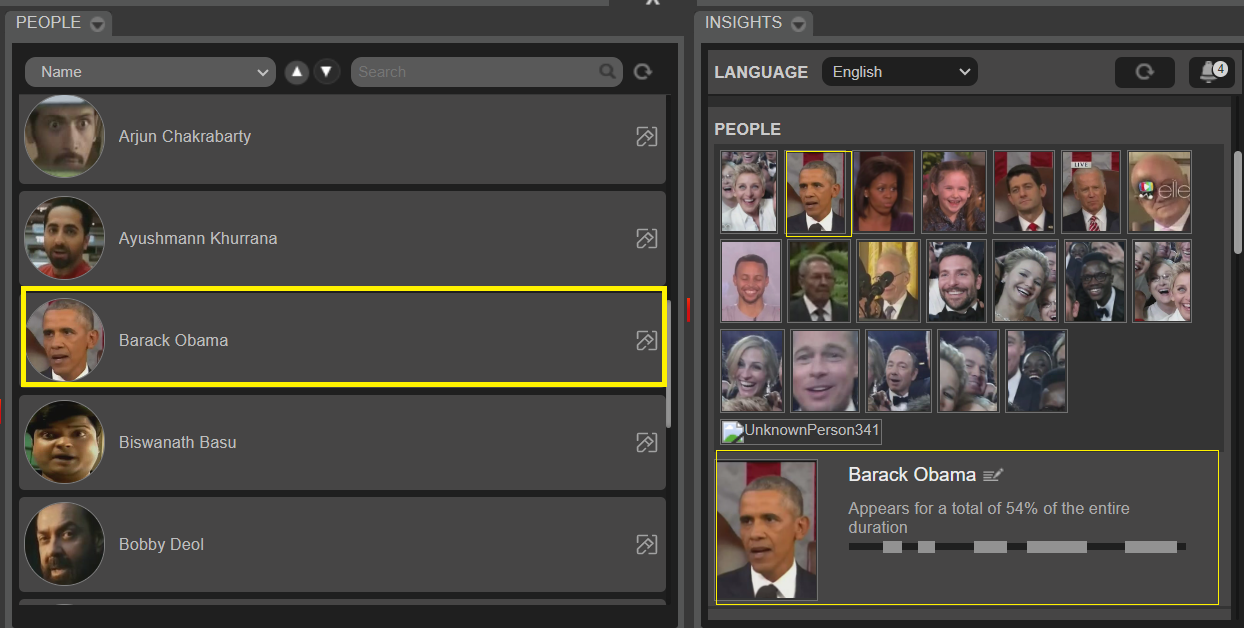The height and width of the screenshot is (628, 1244).
Task: Click the magnifier icon in Search box
Action: 607,72
